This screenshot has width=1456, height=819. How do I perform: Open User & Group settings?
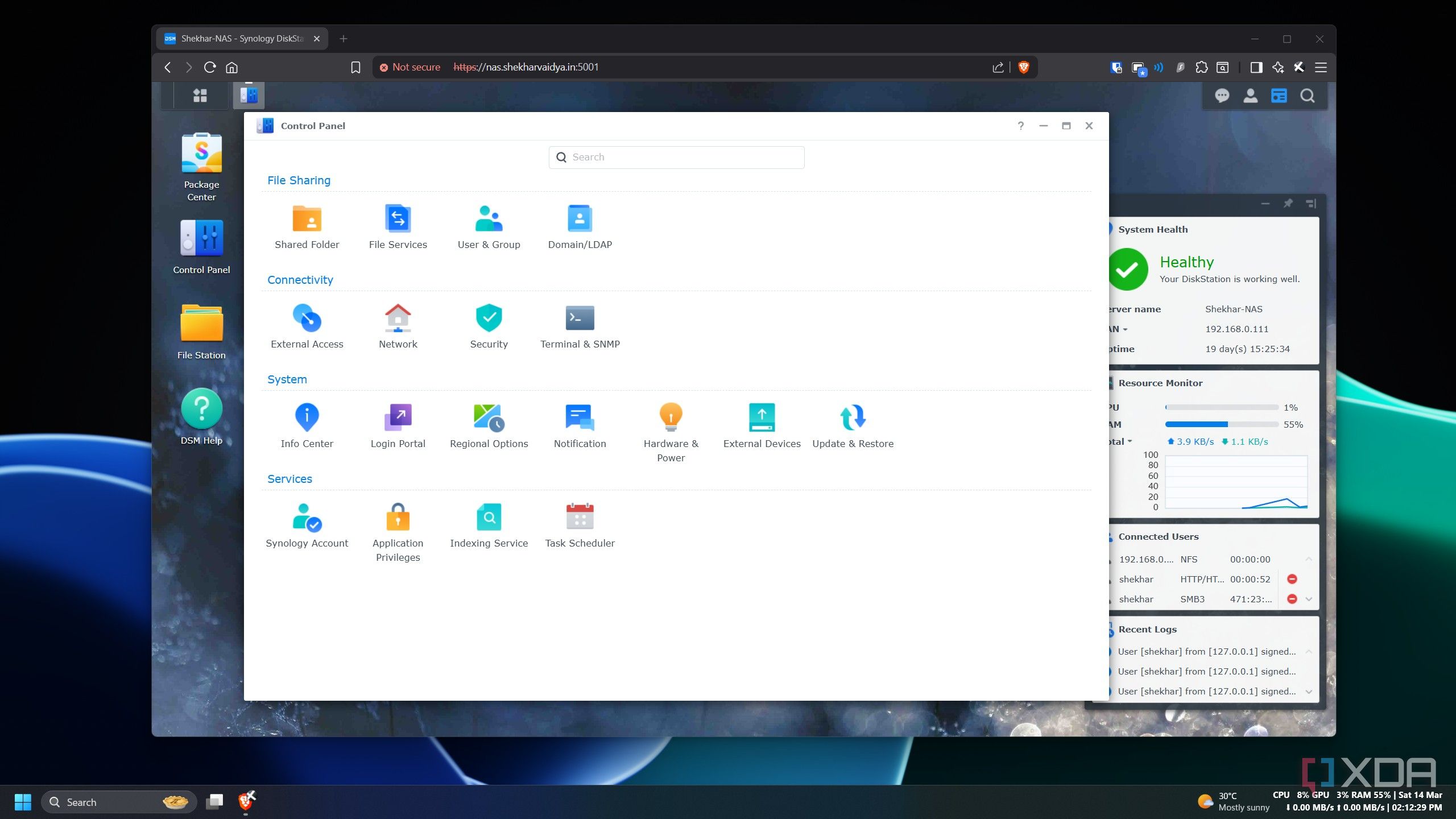point(489,227)
